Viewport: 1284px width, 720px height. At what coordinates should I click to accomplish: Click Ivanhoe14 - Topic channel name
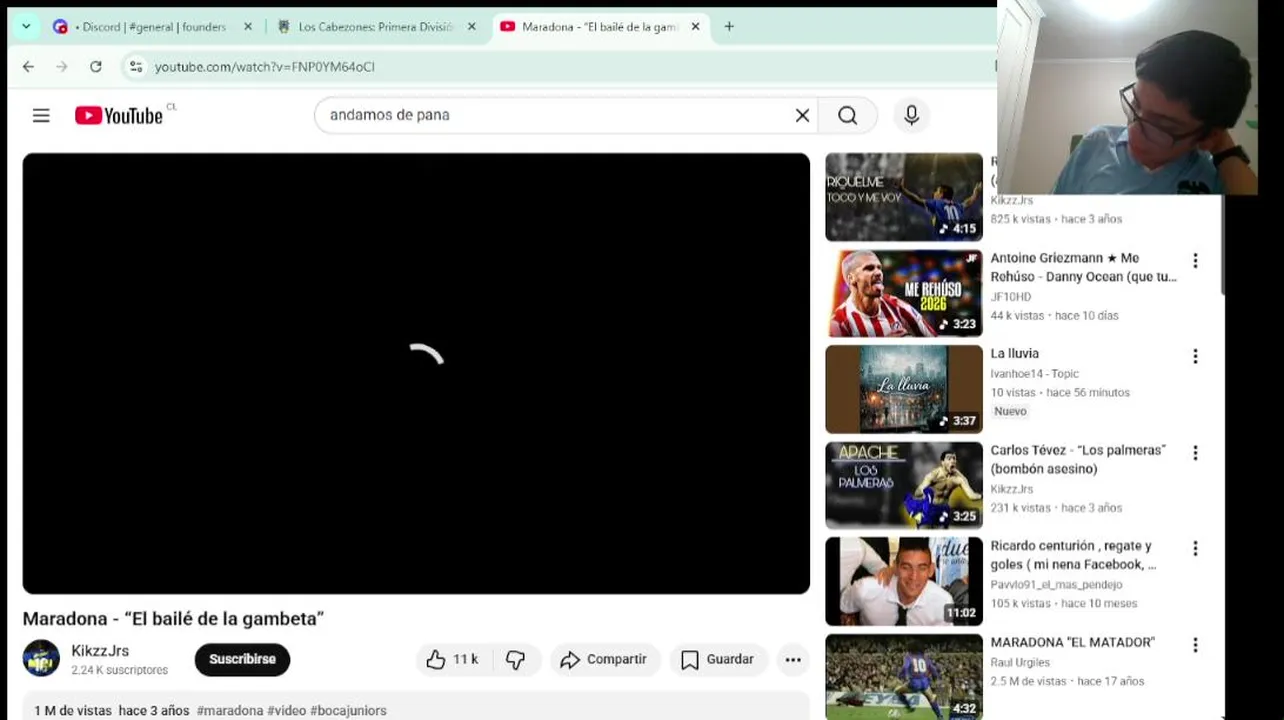1034,373
